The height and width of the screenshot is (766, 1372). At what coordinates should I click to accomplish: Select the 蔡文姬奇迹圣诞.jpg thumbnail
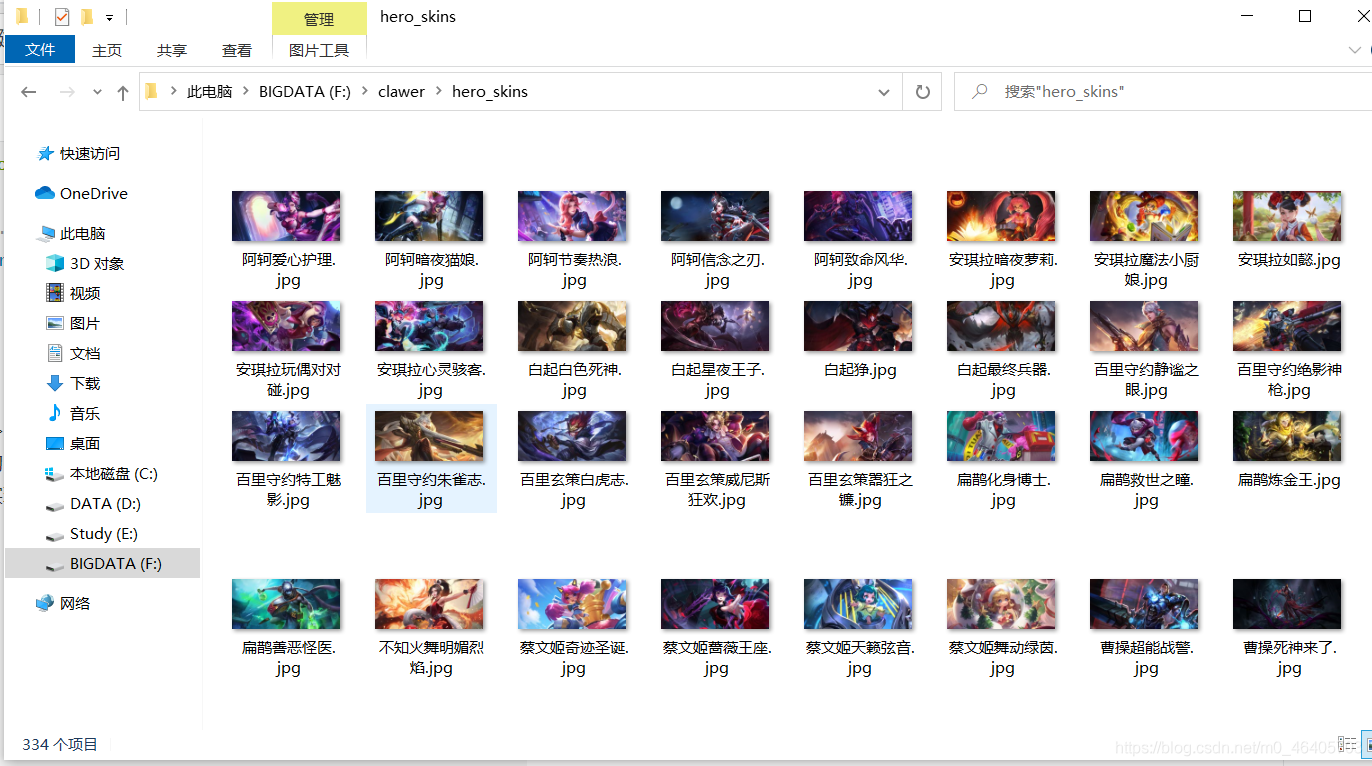click(572, 604)
